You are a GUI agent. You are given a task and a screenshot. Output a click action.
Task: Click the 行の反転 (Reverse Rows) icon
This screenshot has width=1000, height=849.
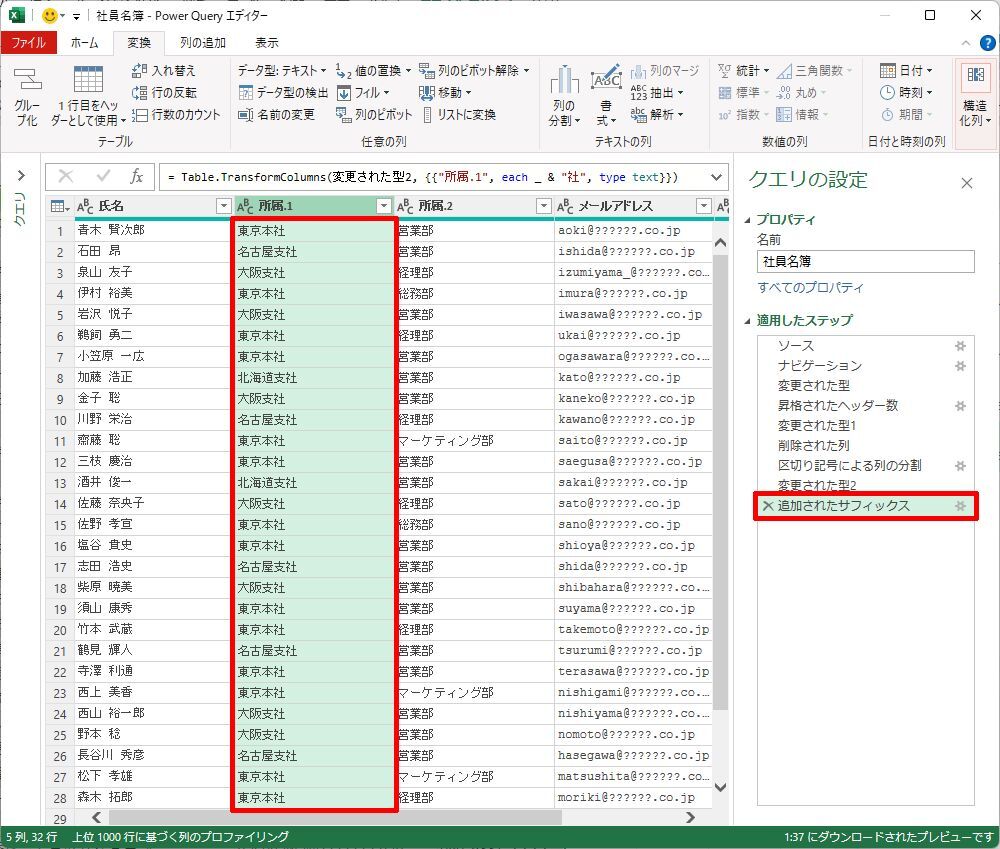(139, 93)
